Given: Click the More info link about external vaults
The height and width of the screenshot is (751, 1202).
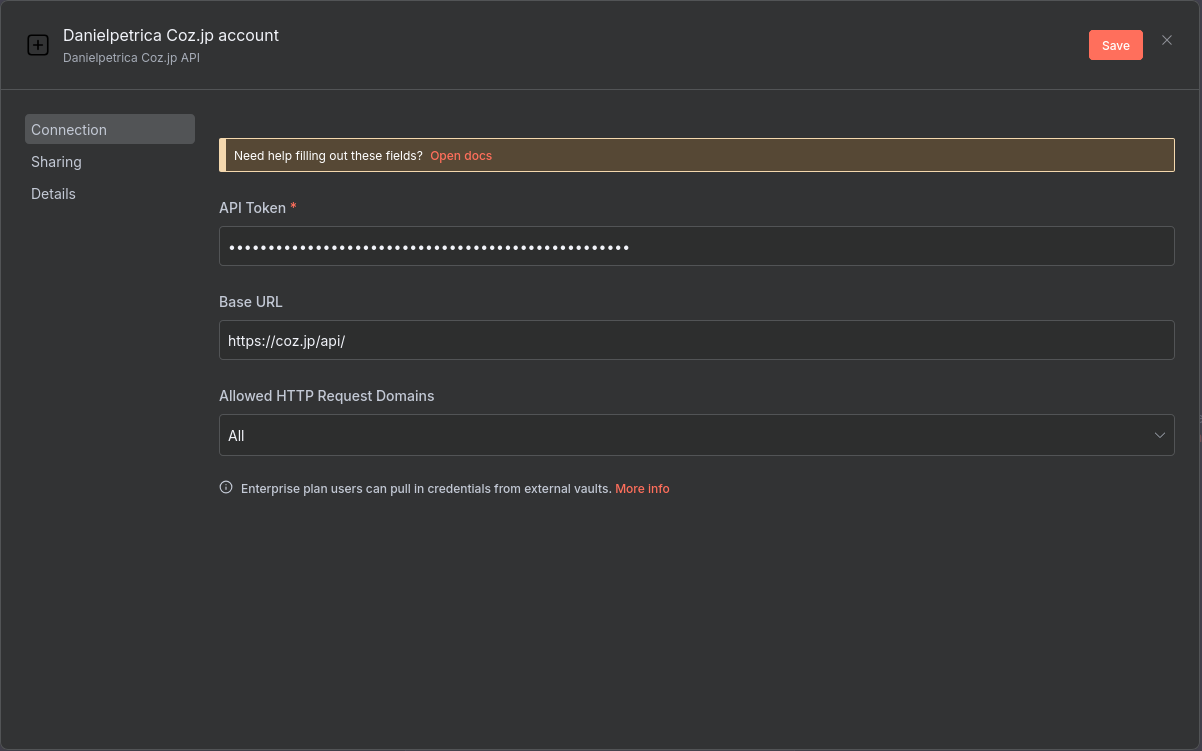Looking at the screenshot, I should click(642, 489).
